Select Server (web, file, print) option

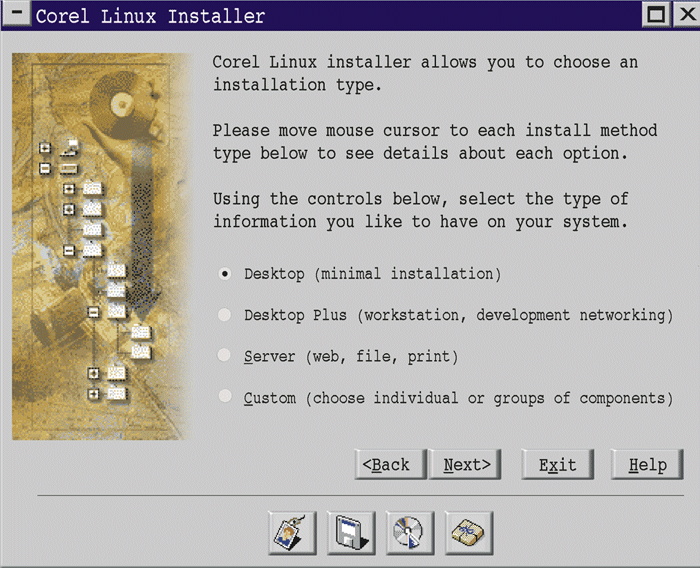click(225, 356)
